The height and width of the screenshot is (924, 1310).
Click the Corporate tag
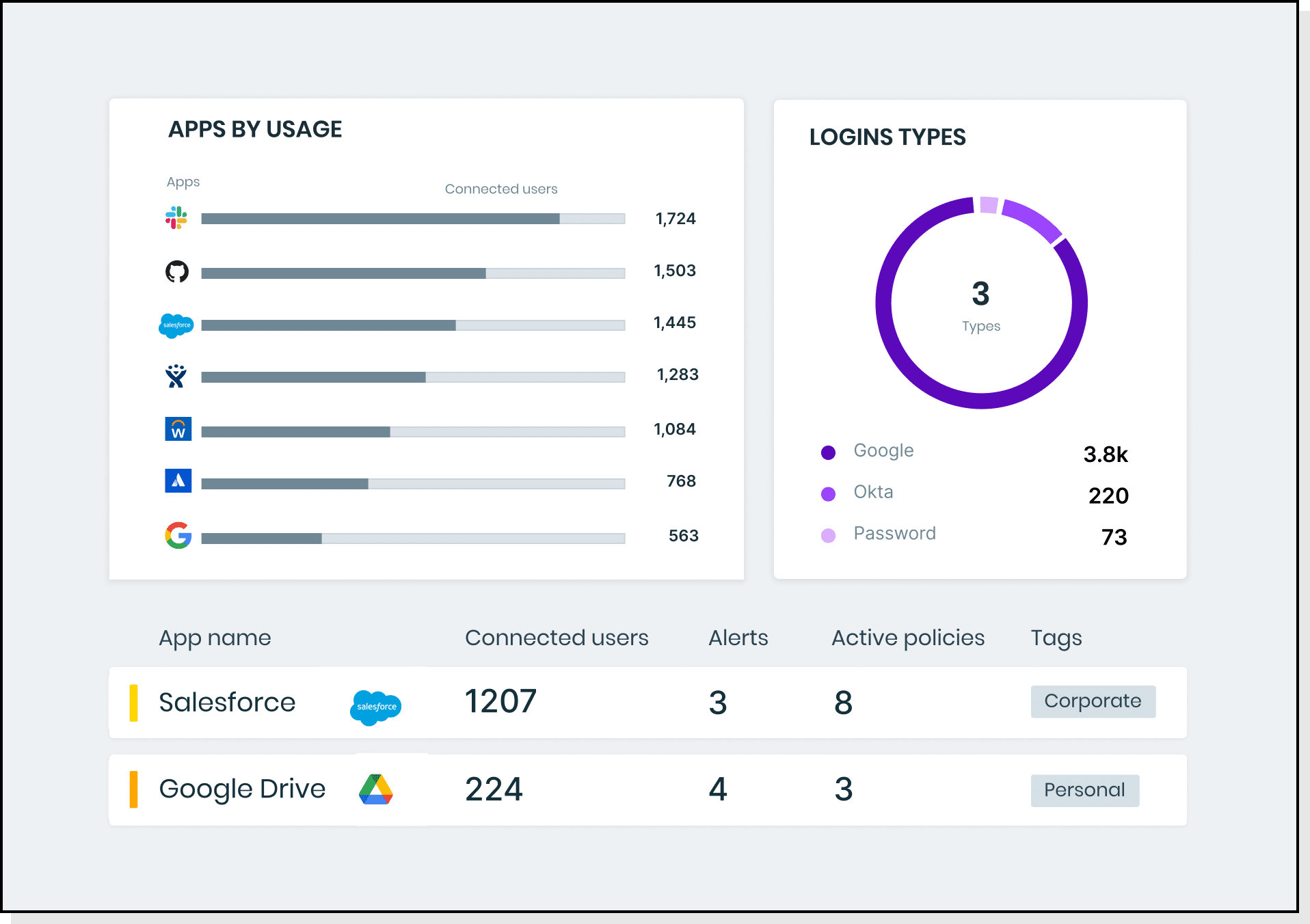coord(1092,701)
